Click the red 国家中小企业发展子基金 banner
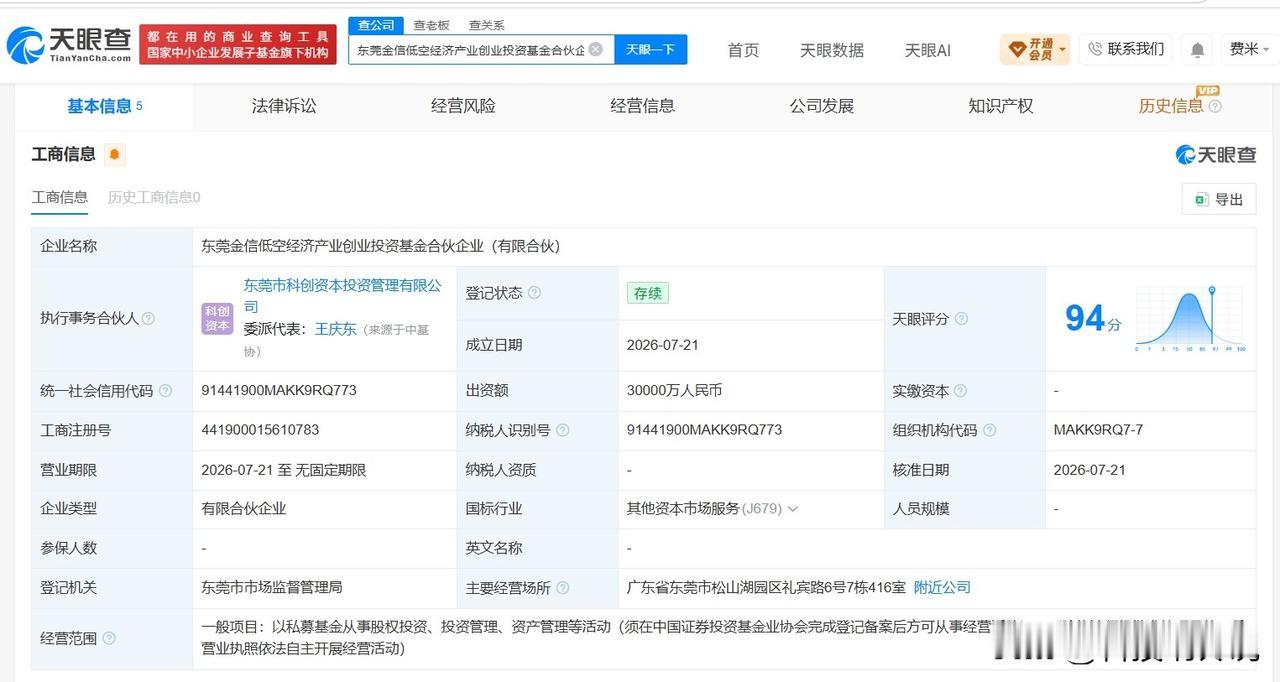Image resolution: width=1280 pixels, height=682 pixels. [x=238, y=45]
